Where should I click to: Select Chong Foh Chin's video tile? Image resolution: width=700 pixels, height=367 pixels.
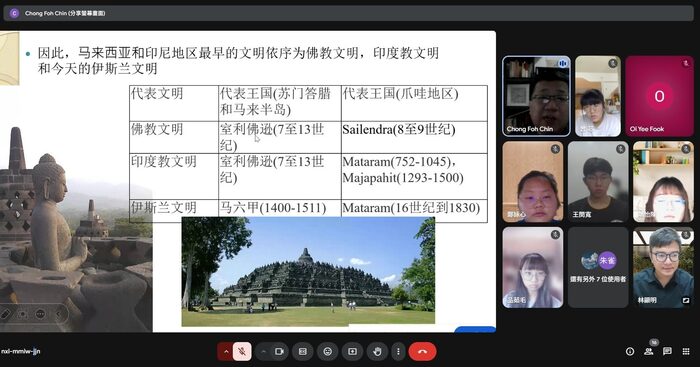pyautogui.click(x=536, y=96)
